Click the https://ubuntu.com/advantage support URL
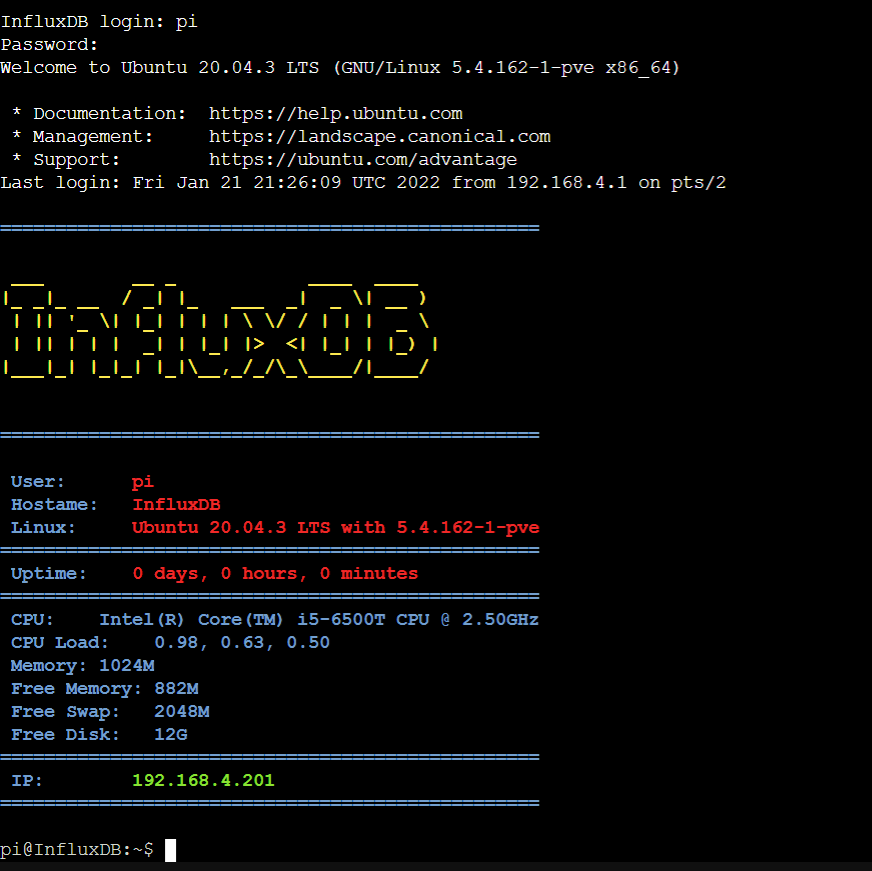The width and height of the screenshot is (872, 871). [x=363, y=160]
